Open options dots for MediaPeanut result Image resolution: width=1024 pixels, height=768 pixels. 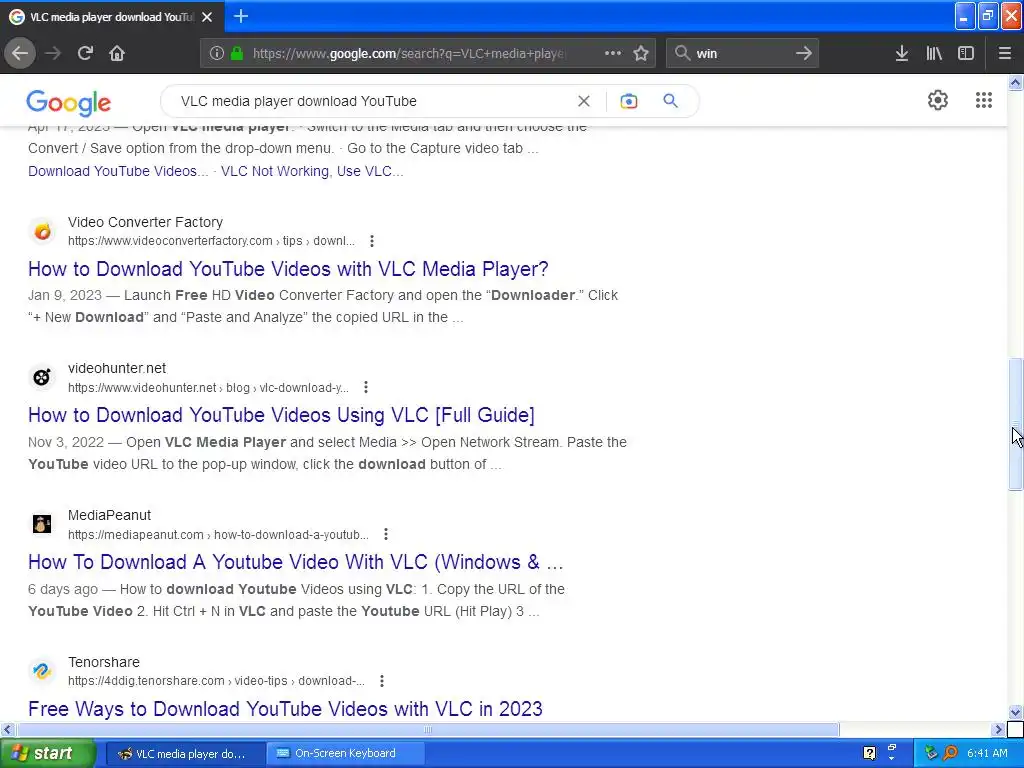click(386, 534)
